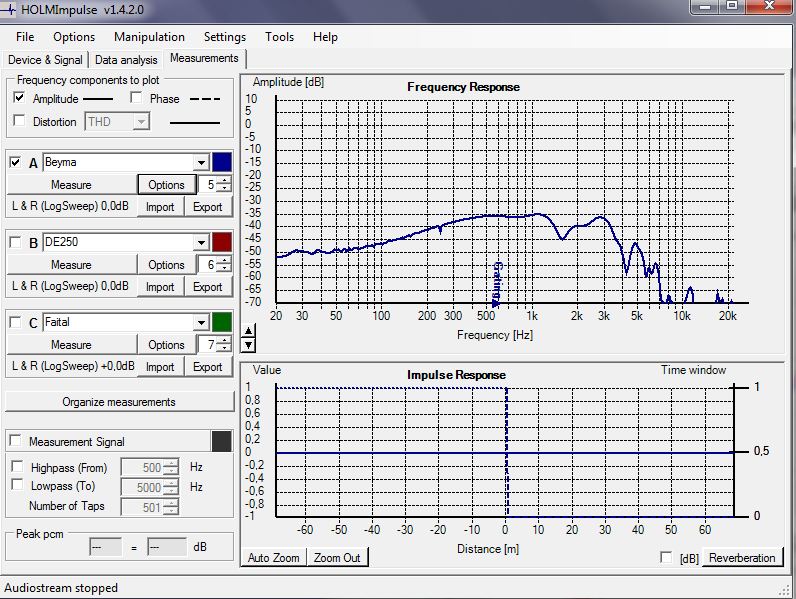Image resolution: width=796 pixels, height=599 pixels.
Task: Expand the Faital measurement name dropdown
Action: tap(202, 322)
